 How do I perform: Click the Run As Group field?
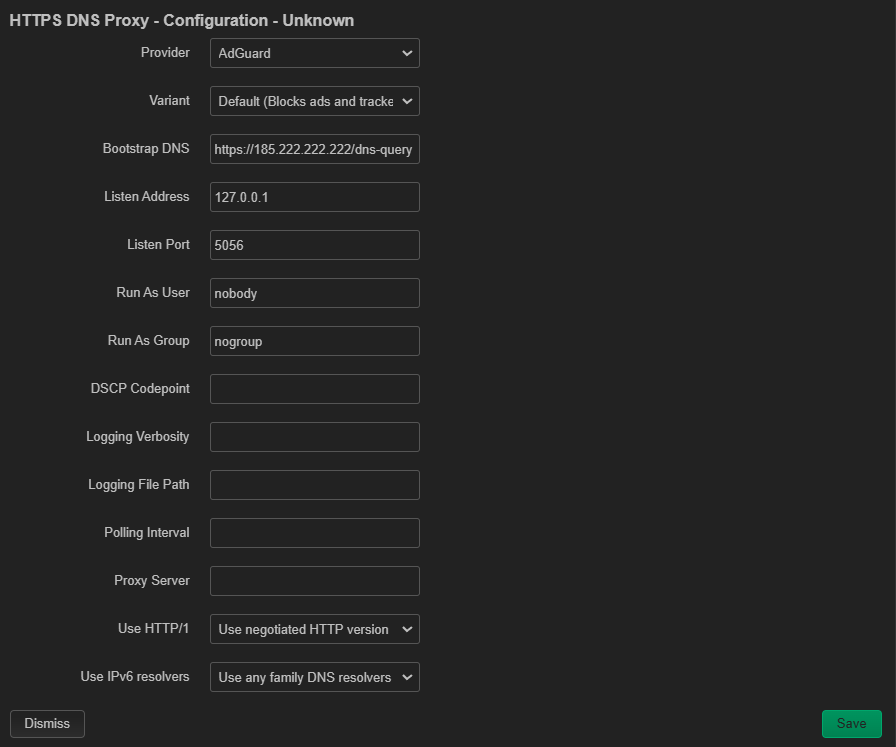coord(314,341)
